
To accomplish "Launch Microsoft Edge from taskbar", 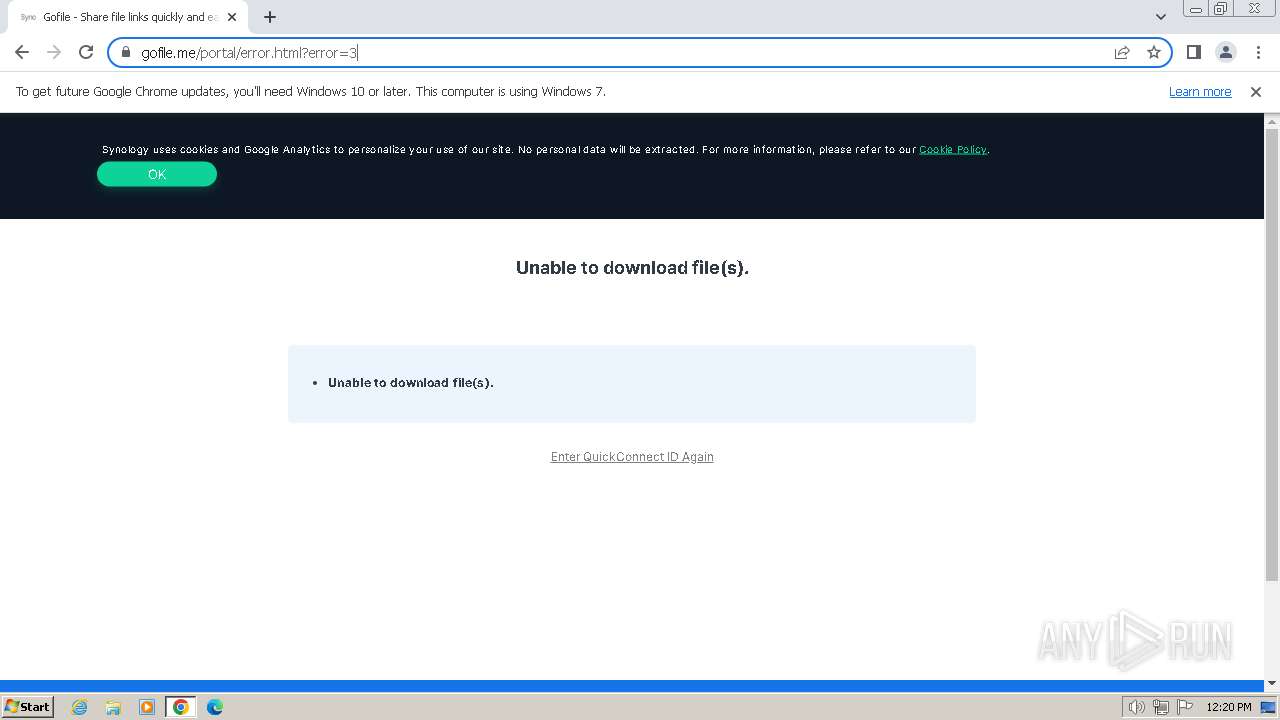I will pos(214,707).
